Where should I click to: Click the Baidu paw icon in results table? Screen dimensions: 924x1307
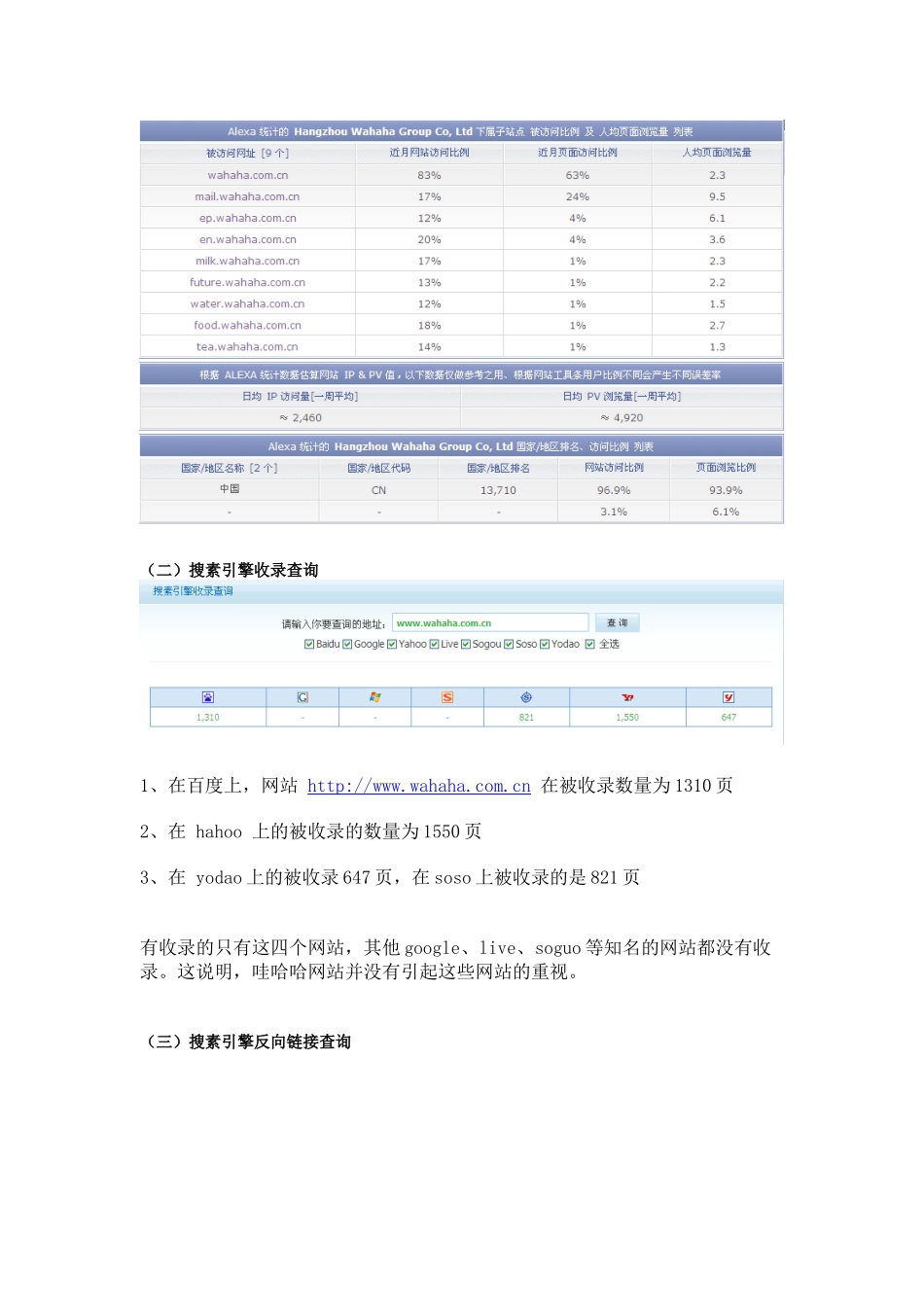click(207, 697)
